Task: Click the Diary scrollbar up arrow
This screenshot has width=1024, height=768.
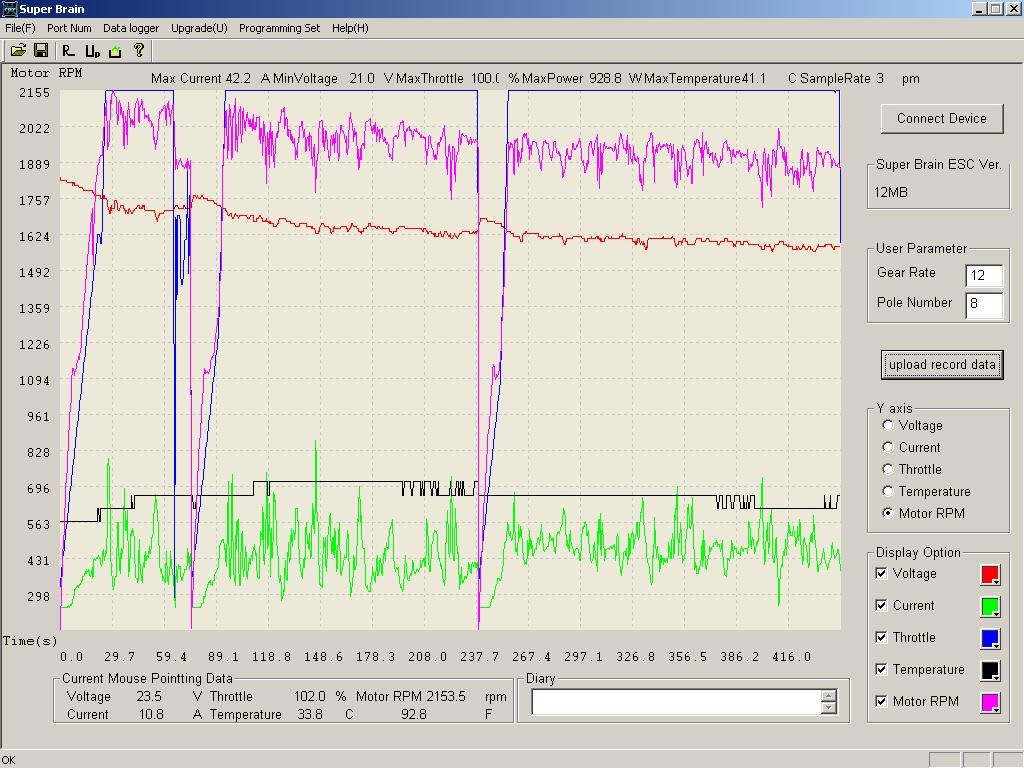Action: pyautogui.click(x=829, y=696)
